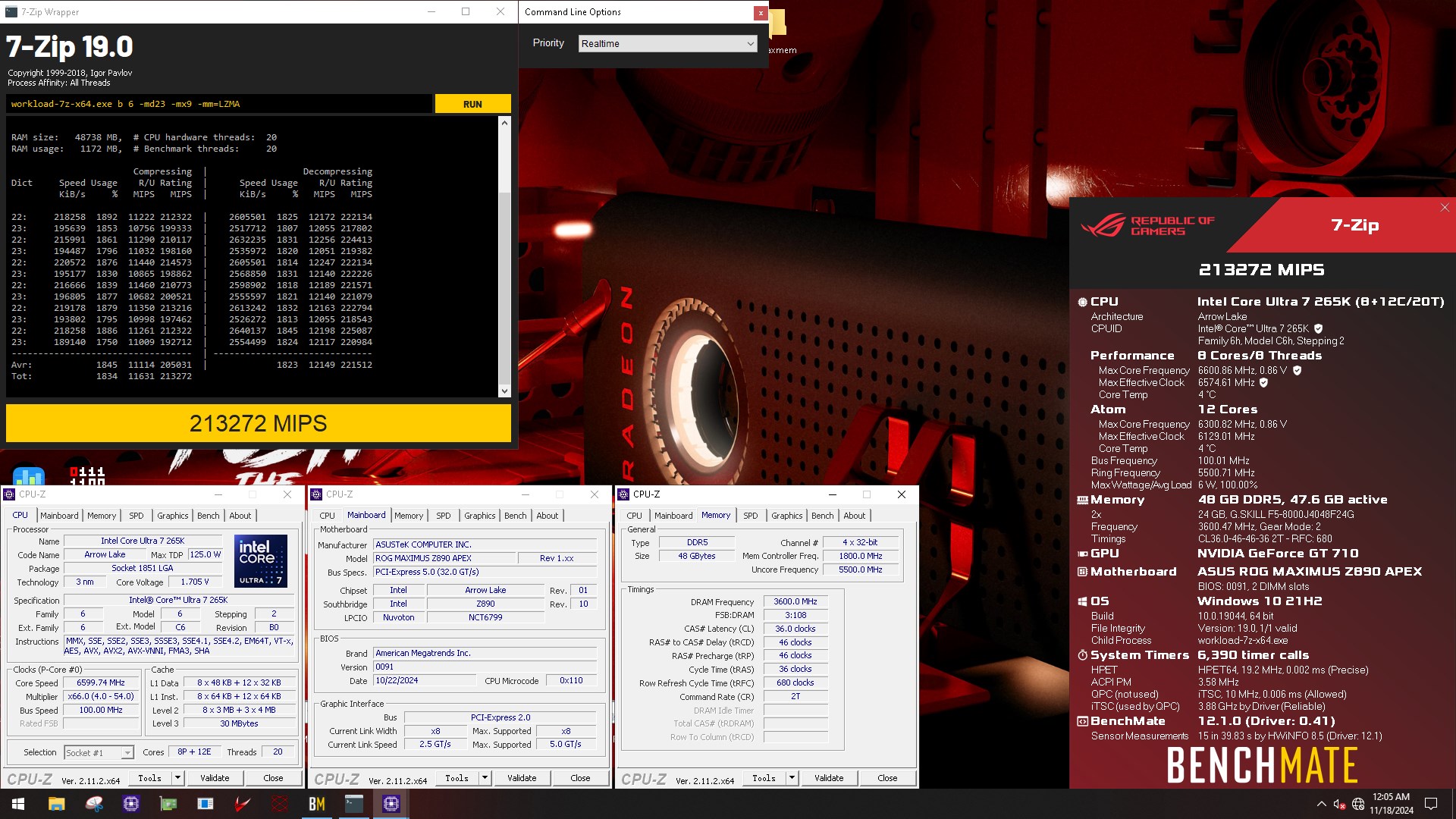Open File Explorer from the taskbar
The image size is (1456, 819).
[x=57, y=804]
